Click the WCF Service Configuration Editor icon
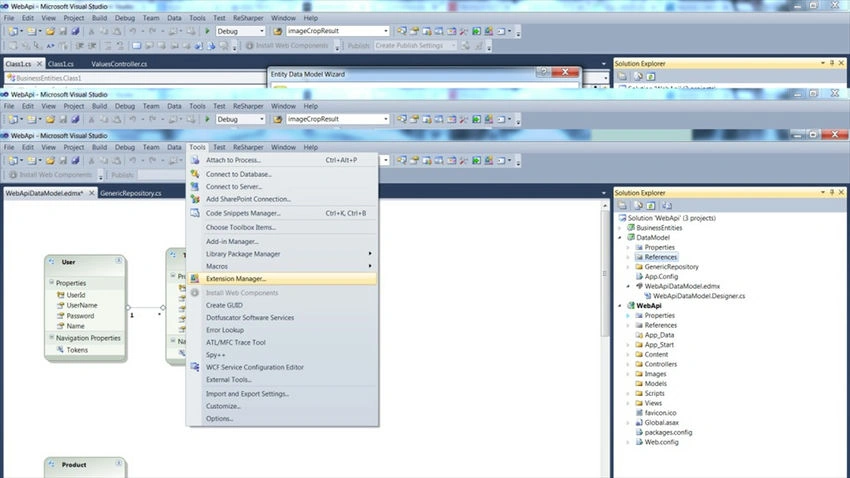The height and width of the screenshot is (478, 850). click(195, 367)
